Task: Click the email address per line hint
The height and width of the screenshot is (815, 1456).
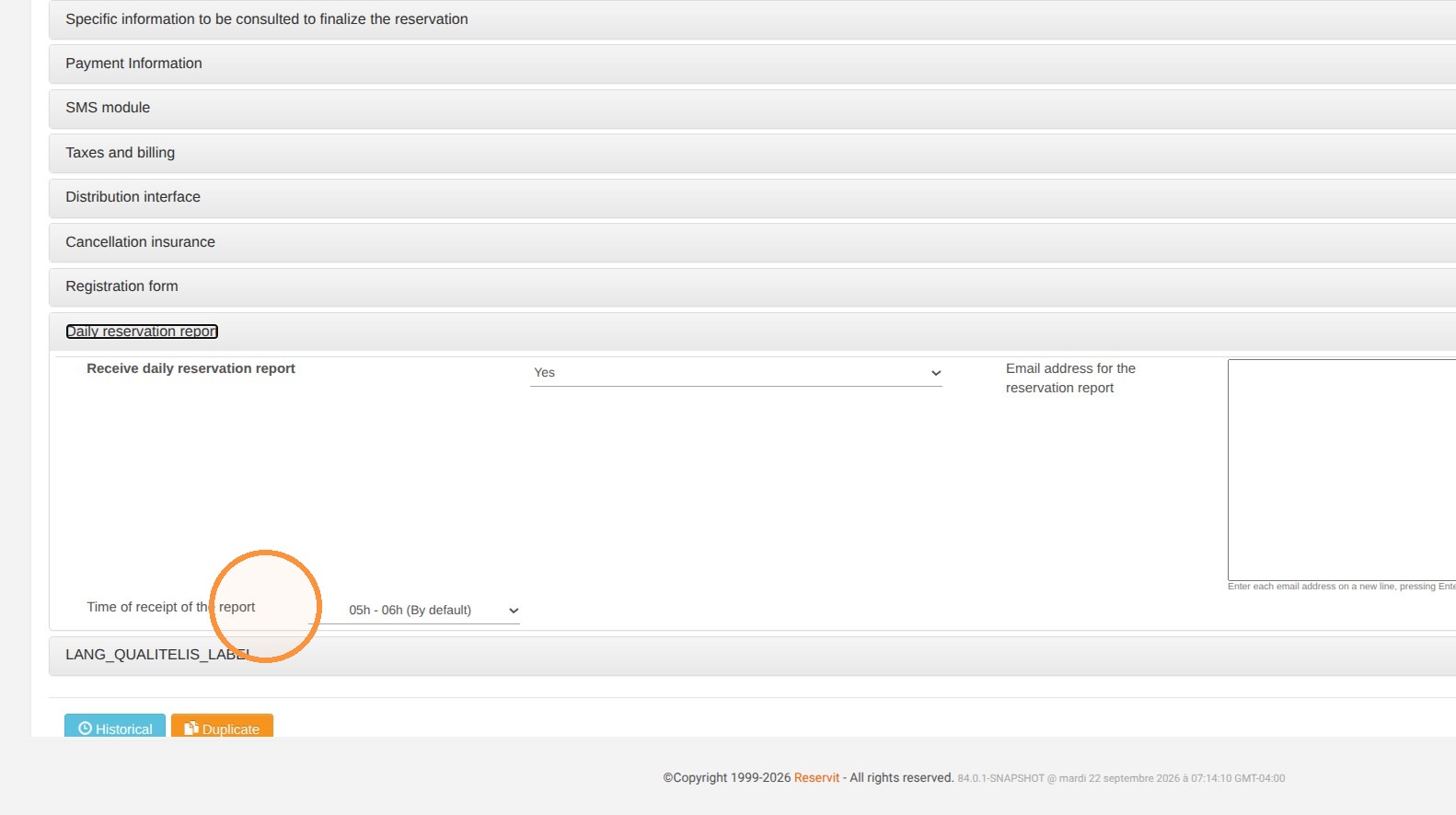Action: [1342, 587]
